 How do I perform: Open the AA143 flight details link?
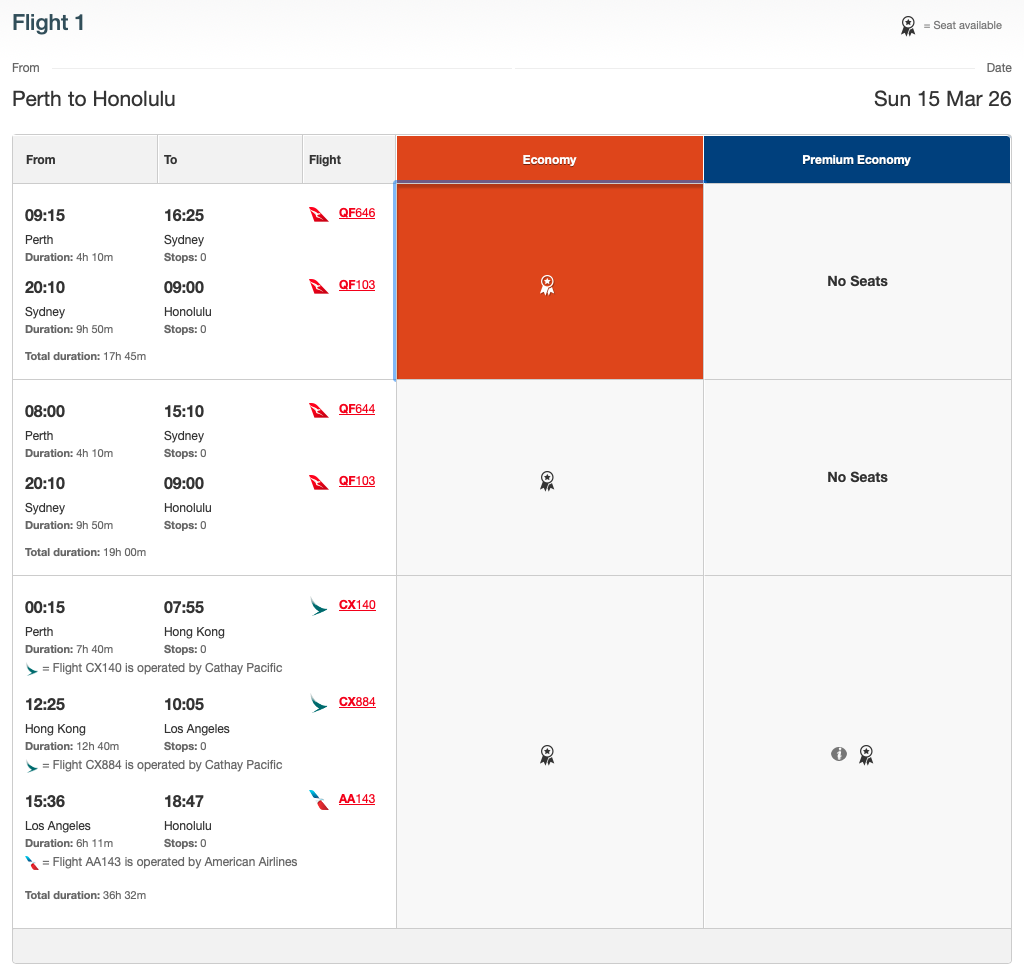(x=357, y=799)
